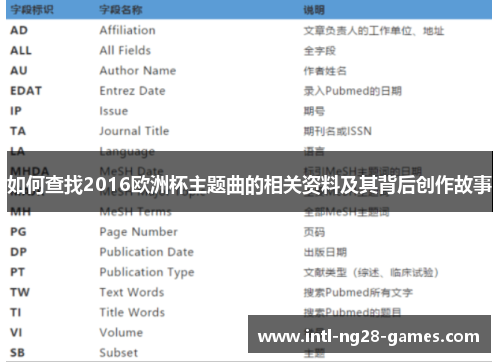Click the 'Publication Date' field name
This screenshot has height=362, width=500.
147,252
